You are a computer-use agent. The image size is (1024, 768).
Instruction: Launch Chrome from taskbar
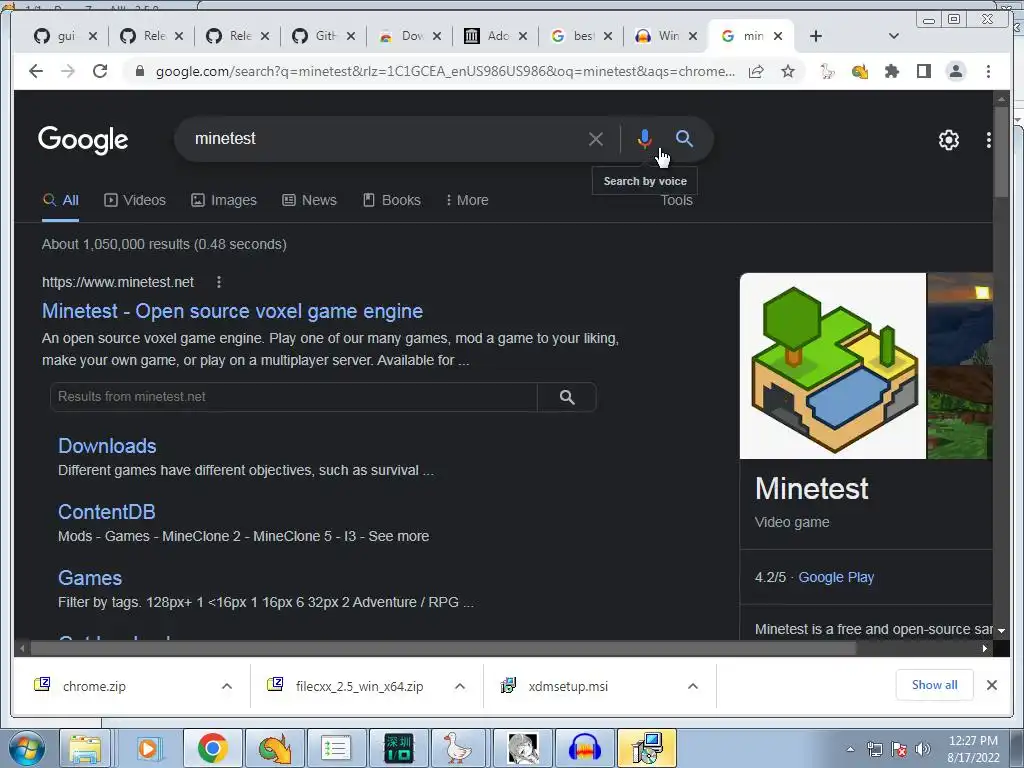pyautogui.click(x=212, y=748)
